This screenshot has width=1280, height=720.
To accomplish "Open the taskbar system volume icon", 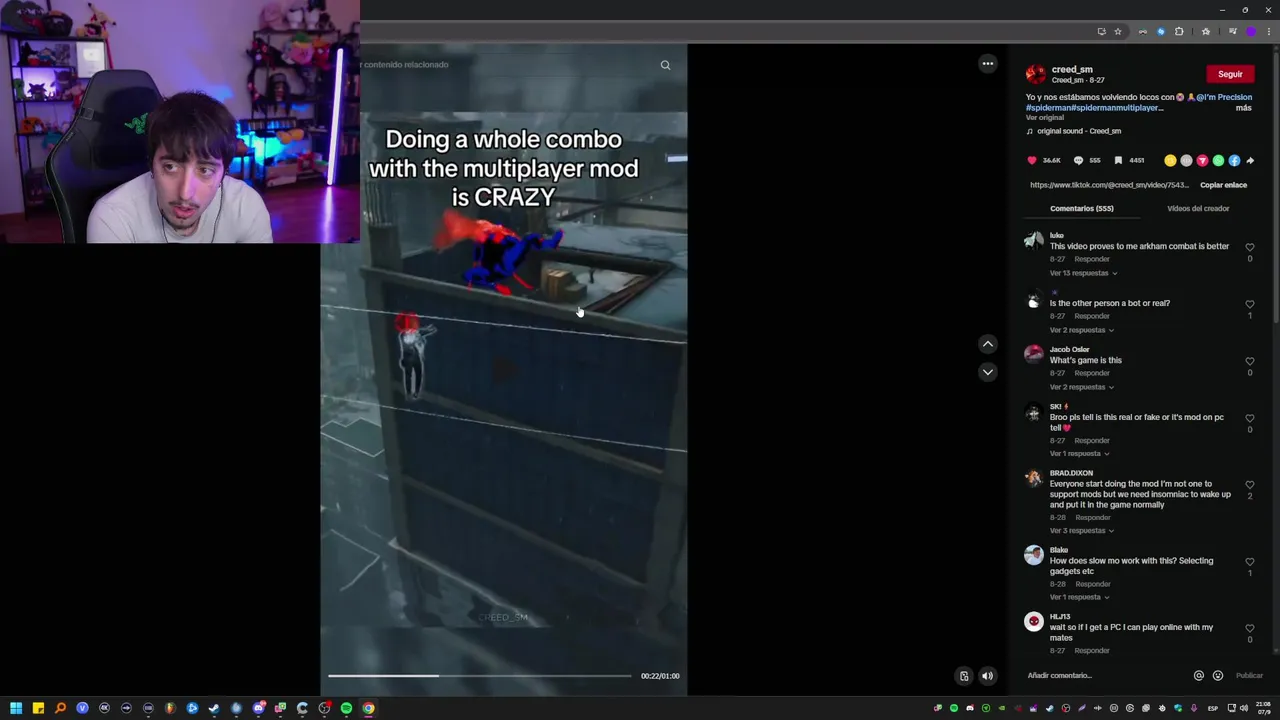I will (1244, 708).
